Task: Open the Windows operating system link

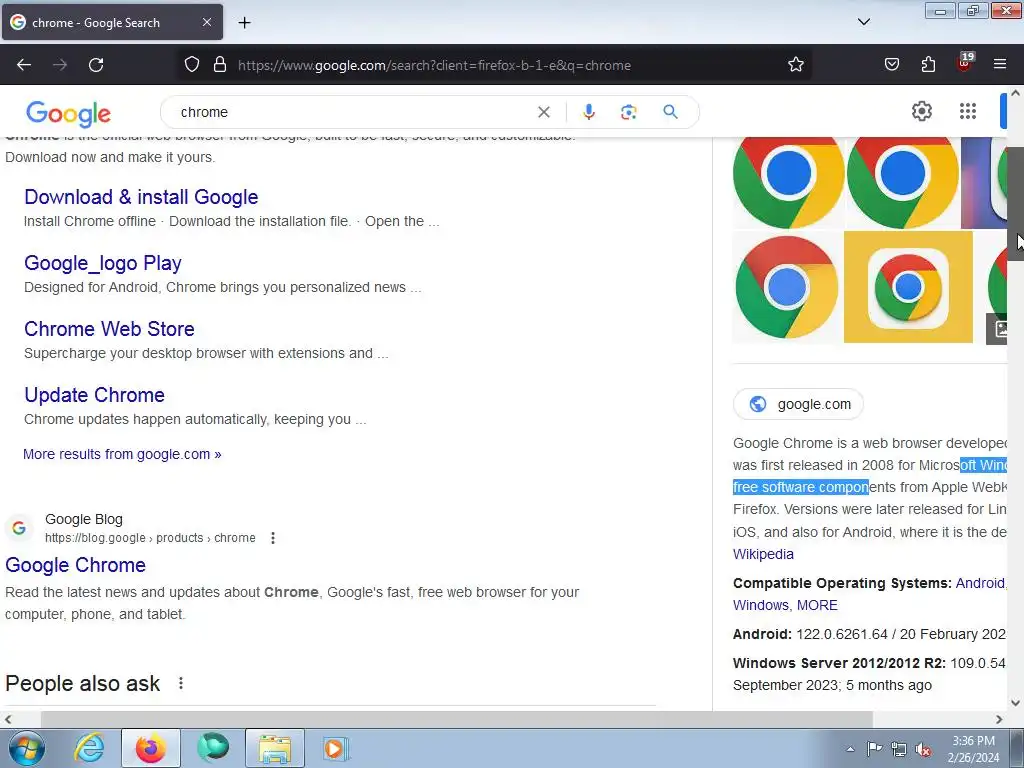Action: point(761,605)
